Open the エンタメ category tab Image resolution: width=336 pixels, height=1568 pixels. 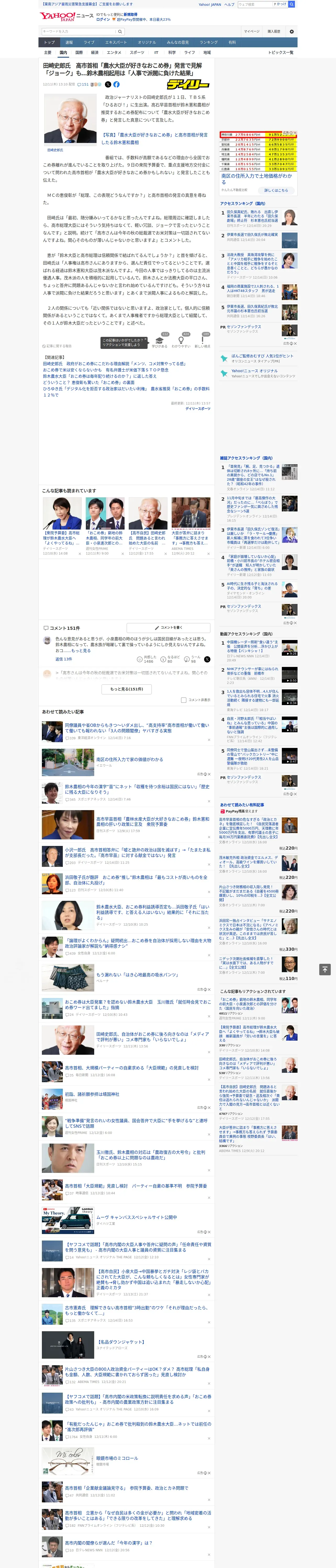(x=114, y=52)
